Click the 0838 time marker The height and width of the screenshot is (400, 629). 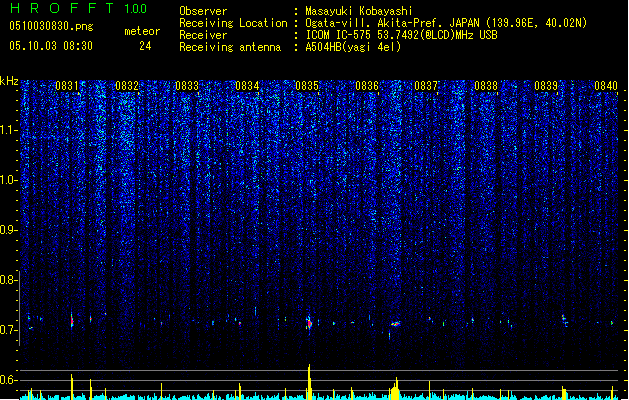click(x=486, y=86)
